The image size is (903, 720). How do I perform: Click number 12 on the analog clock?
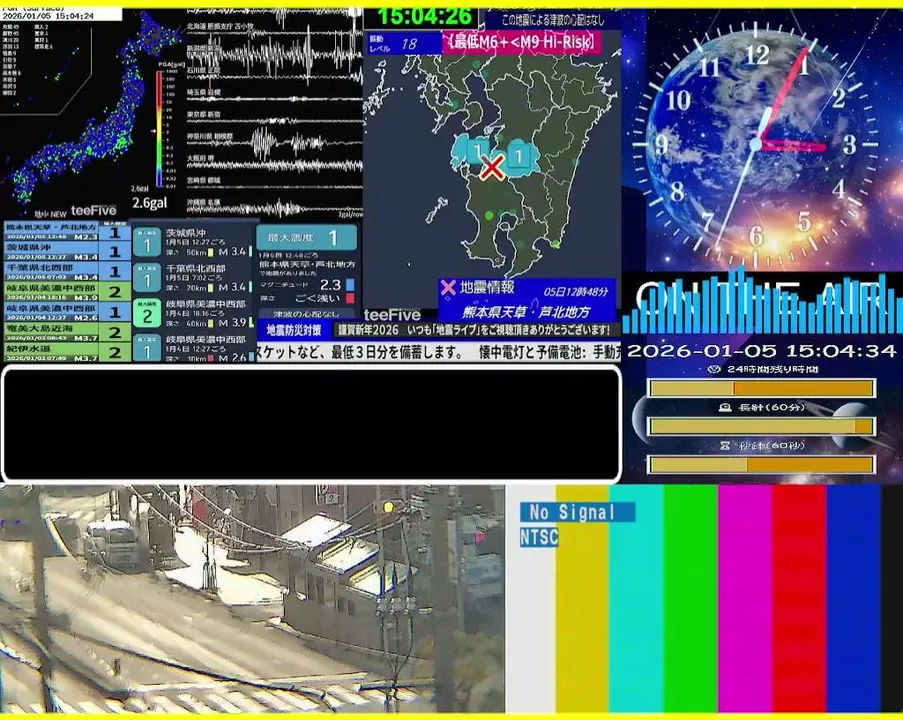pos(757,56)
